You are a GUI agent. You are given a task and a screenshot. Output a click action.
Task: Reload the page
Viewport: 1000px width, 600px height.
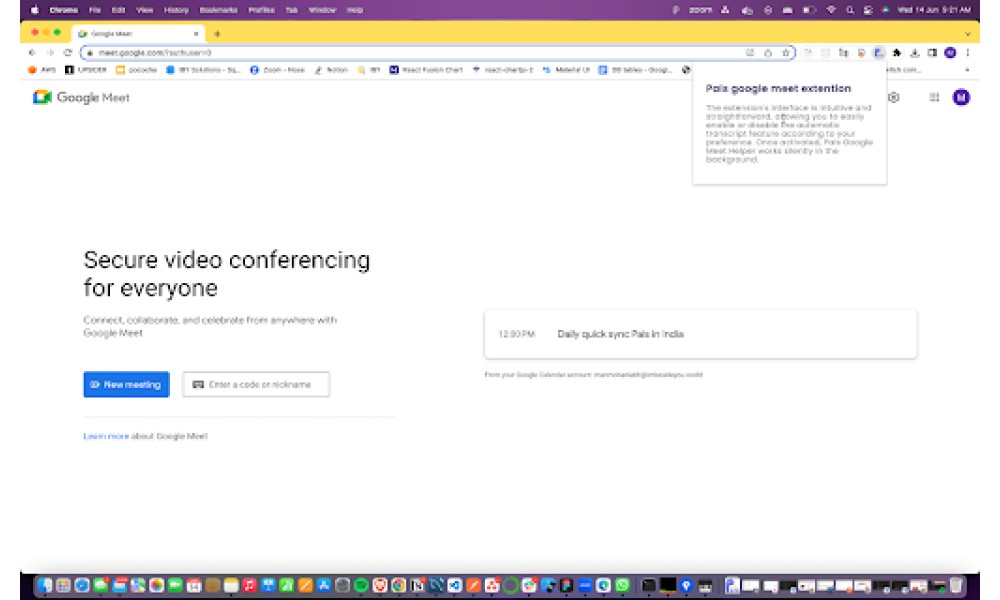[x=68, y=53]
